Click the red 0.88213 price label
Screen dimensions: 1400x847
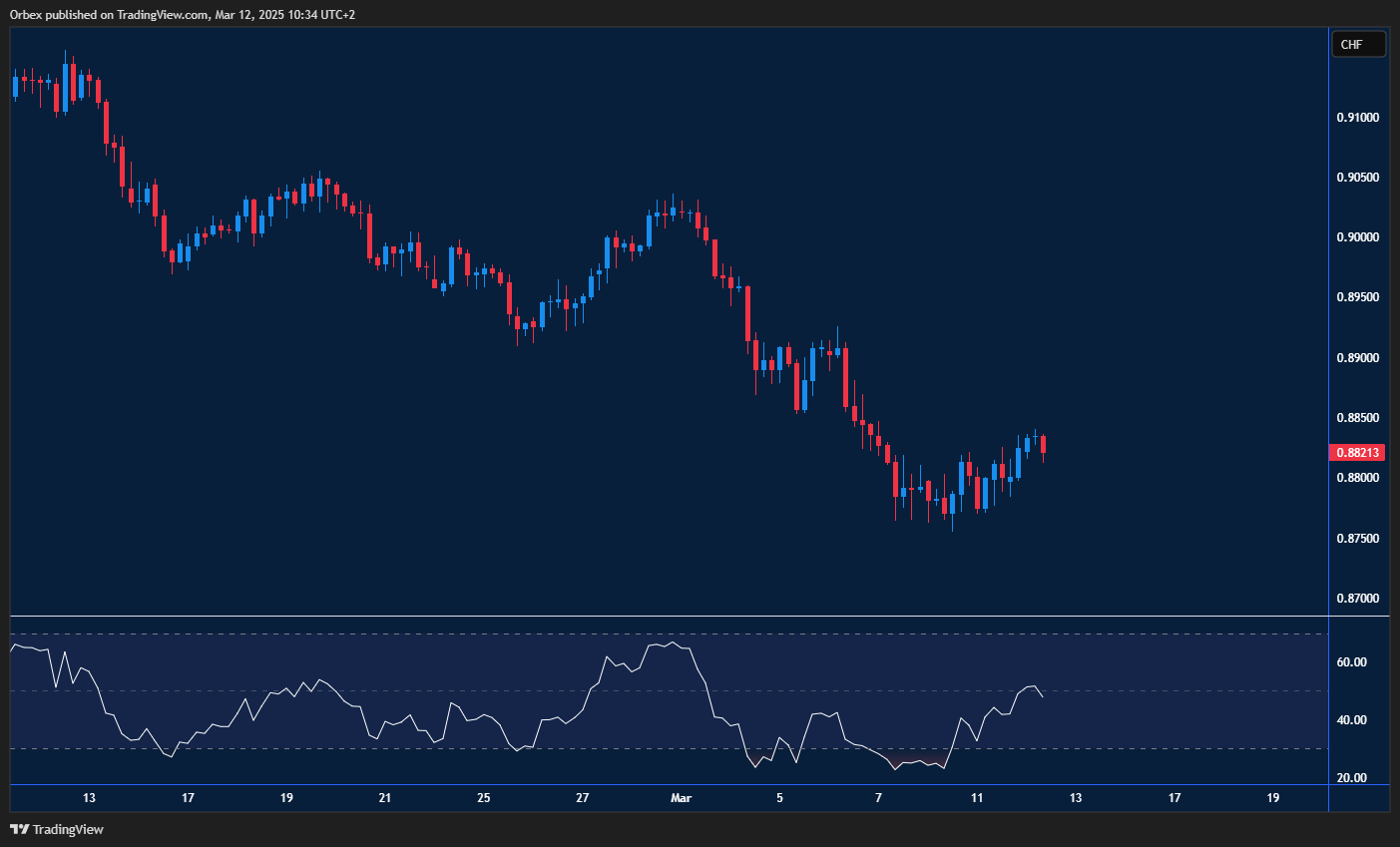pos(1358,452)
